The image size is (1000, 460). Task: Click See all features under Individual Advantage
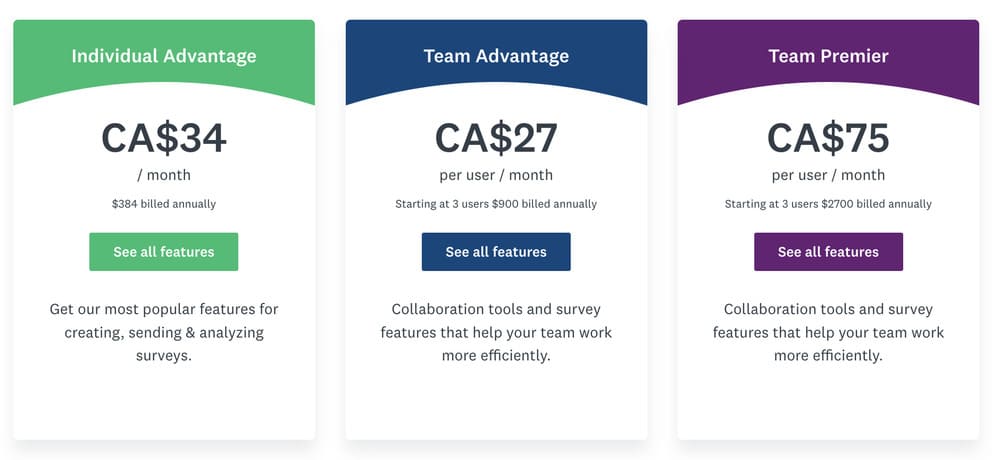click(x=164, y=252)
